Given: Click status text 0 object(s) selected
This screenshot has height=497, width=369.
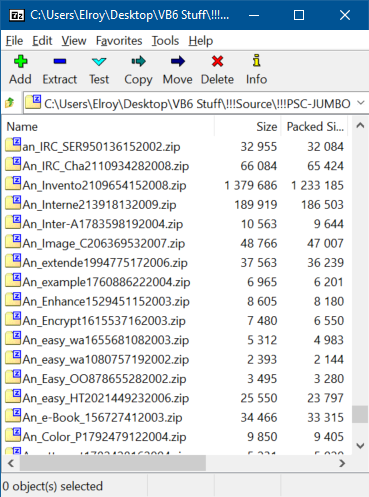Looking at the screenshot, I should [x=53, y=486].
